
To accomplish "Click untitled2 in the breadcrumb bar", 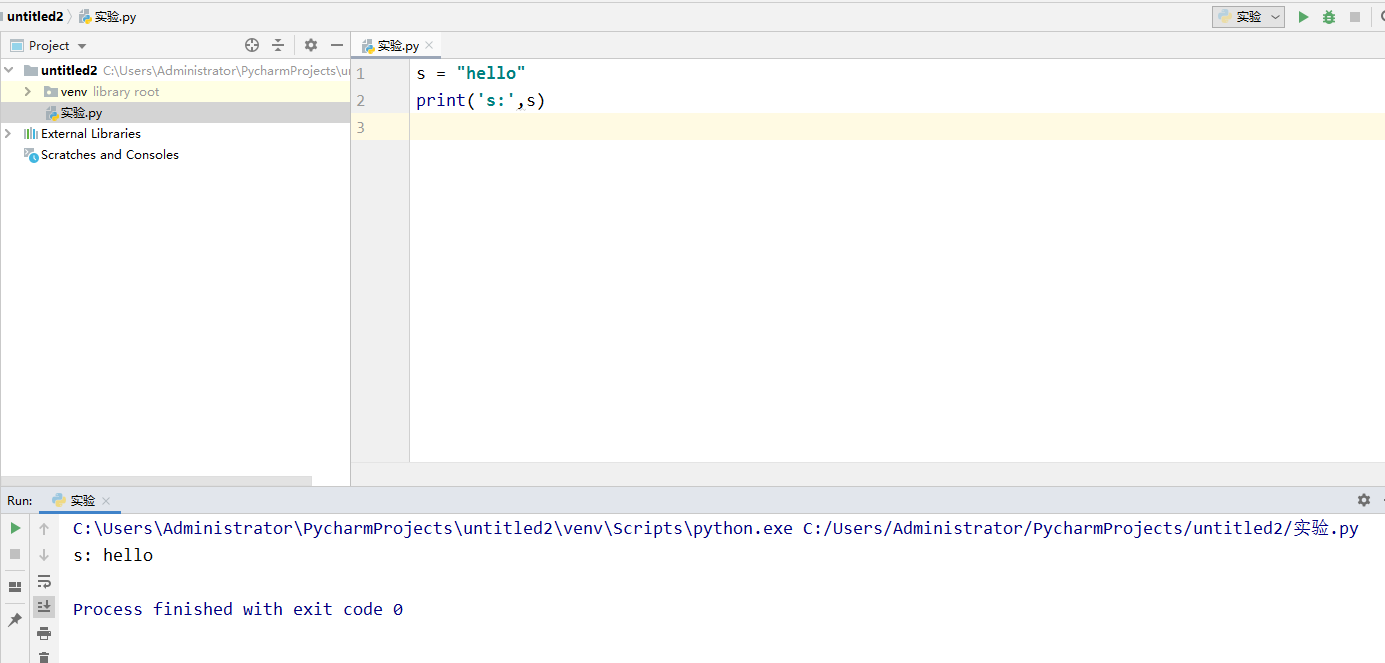I will (x=35, y=17).
